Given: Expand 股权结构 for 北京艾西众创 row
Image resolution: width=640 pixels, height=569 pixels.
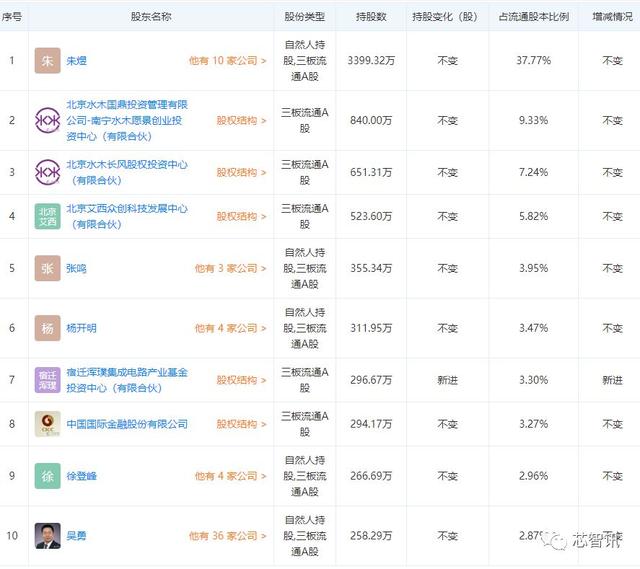Looking at the screenshot, I should tap(241, 216).
